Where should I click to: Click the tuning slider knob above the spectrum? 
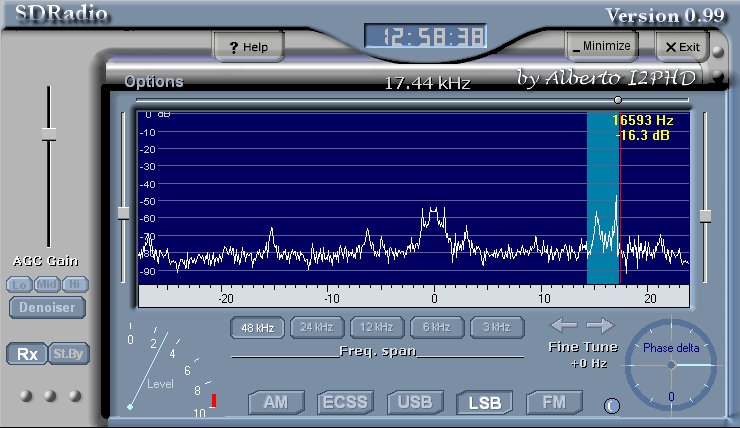[618, 100]
